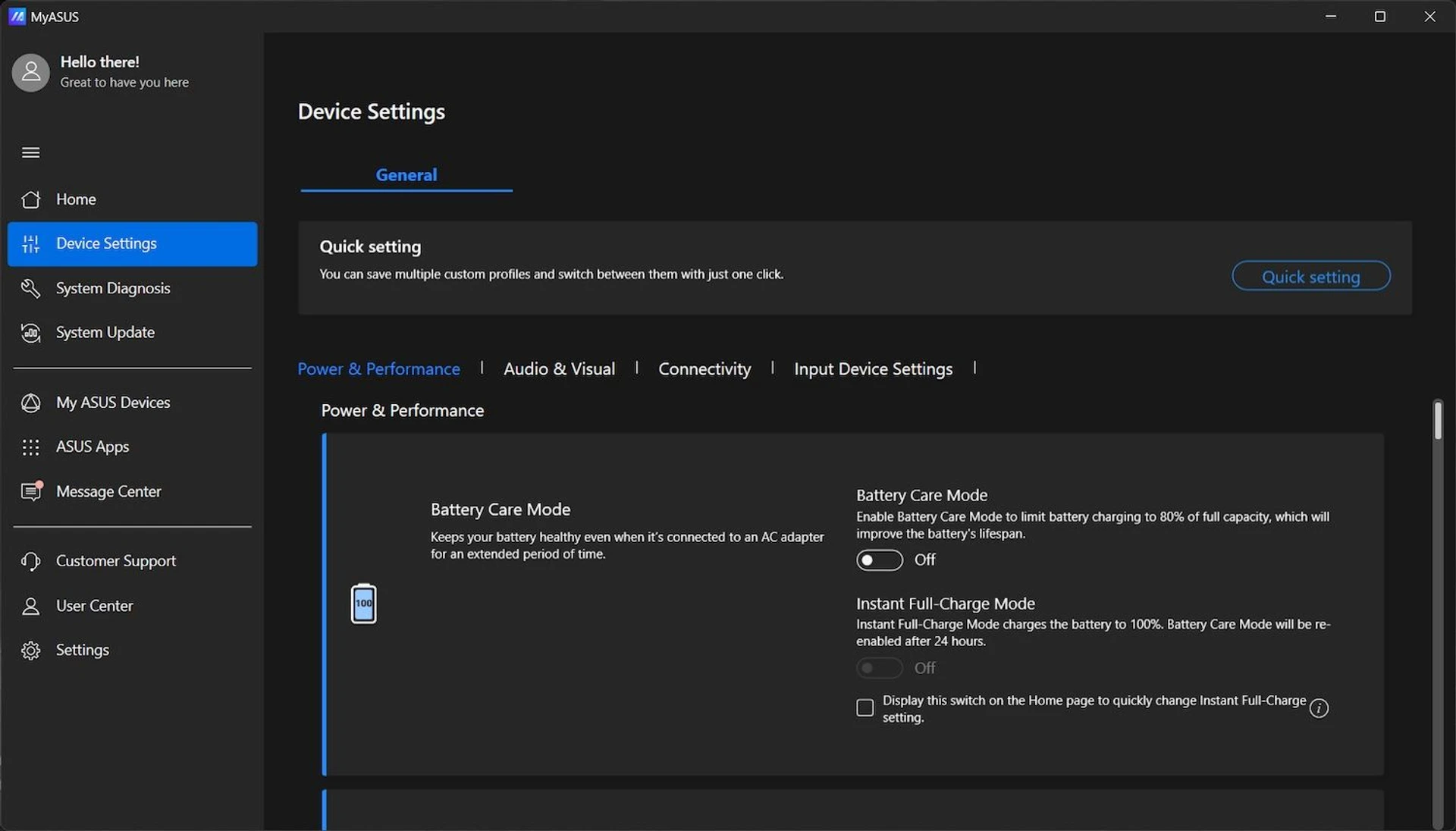Minimize the MyASUS window
1456x831 pixels.
(x=1331, y=16)
